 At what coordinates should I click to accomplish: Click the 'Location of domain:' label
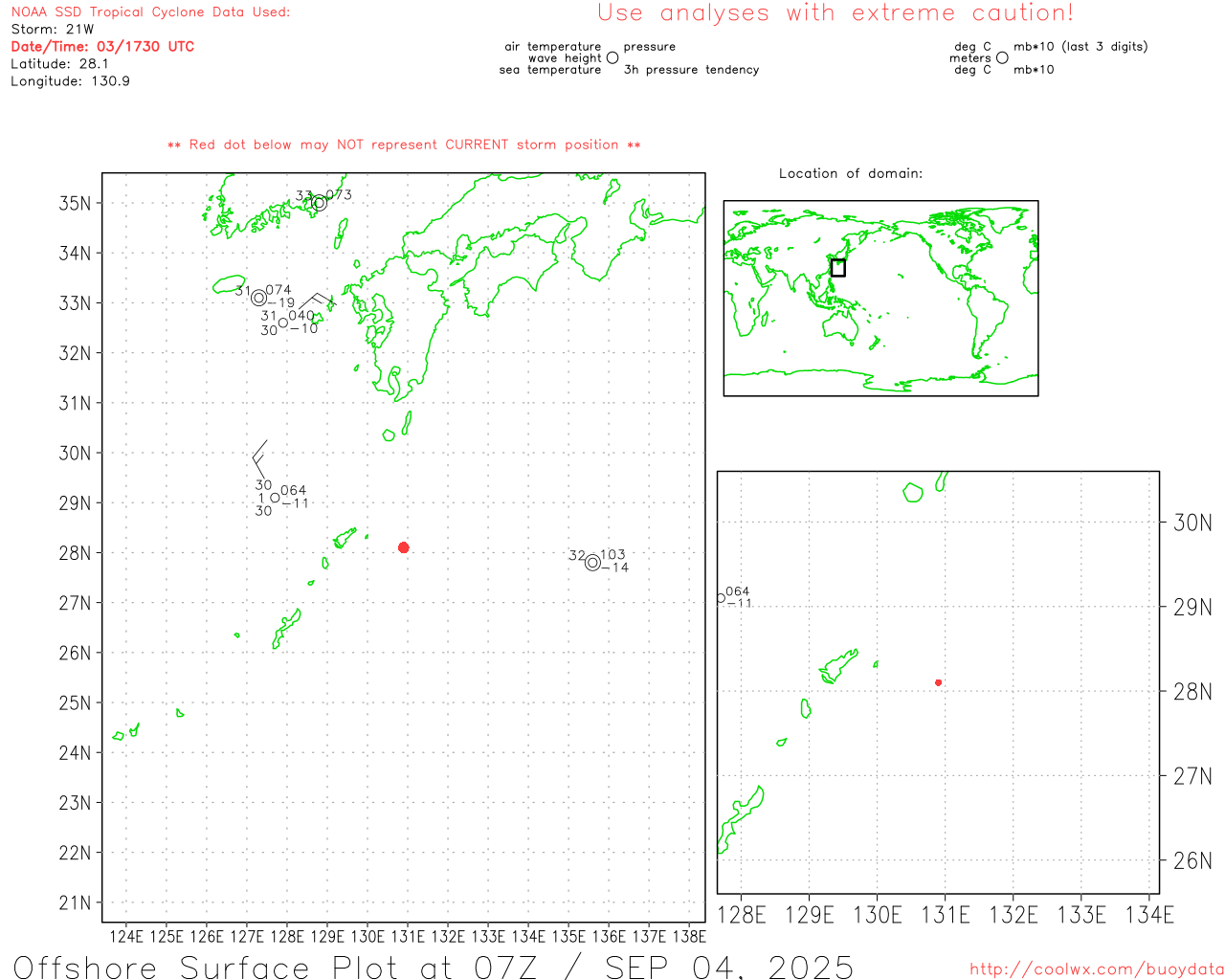tap(851, 173)
